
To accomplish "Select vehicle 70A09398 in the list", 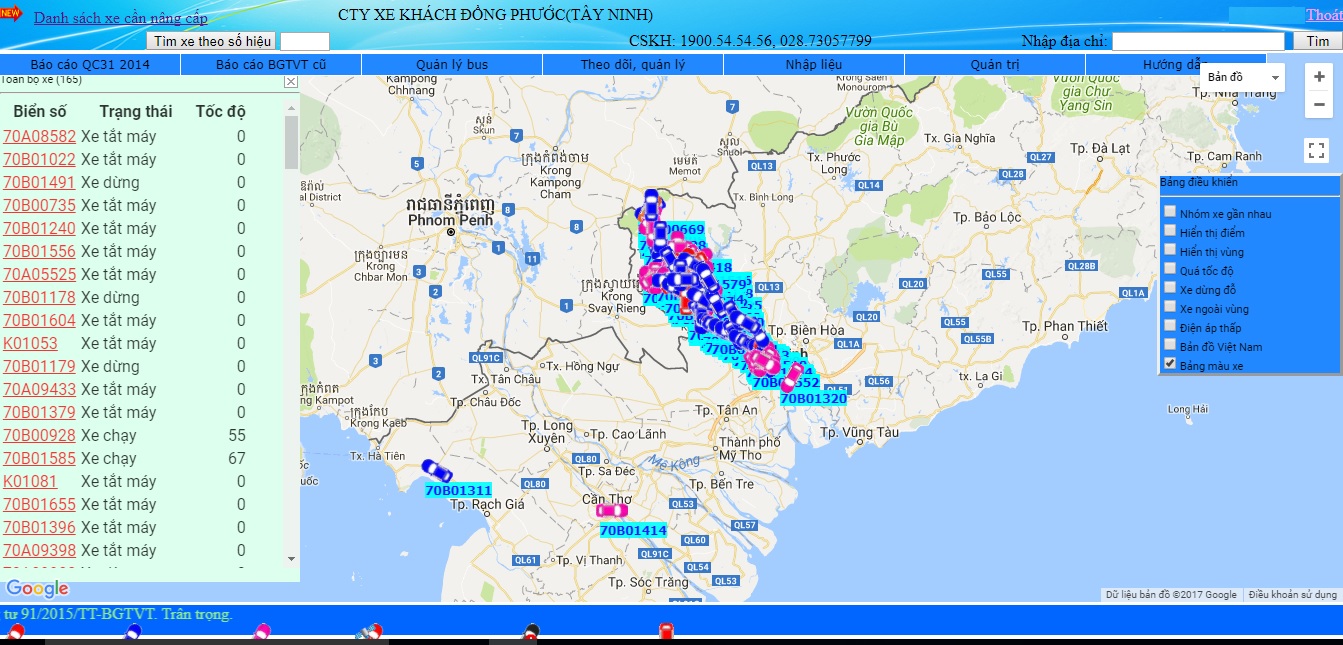I will coord(40,550).
